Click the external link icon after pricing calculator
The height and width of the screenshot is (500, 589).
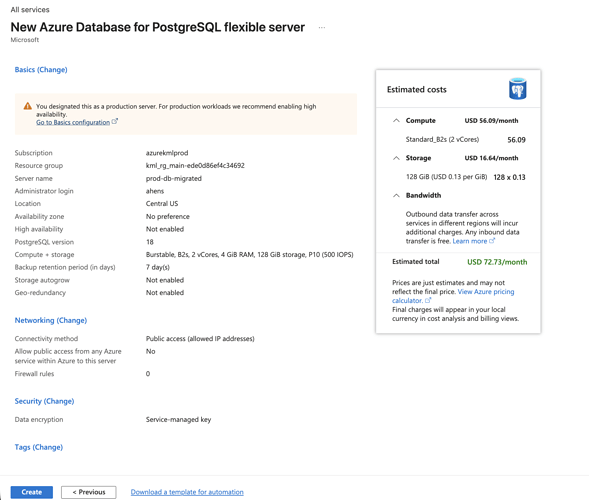[428, 300]
